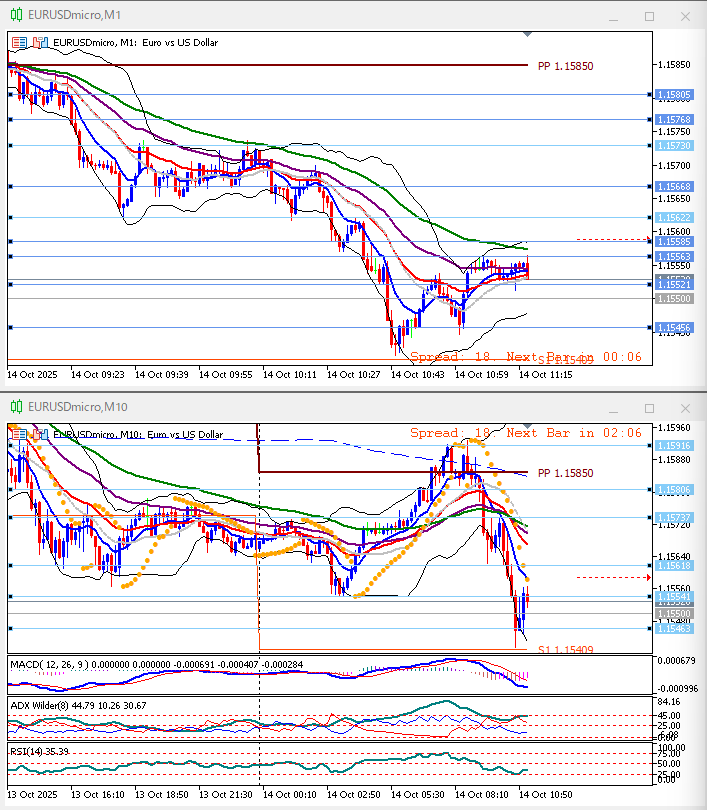Maximize the EURUSDmicro,M10 chart window

[x=649, y=407]
